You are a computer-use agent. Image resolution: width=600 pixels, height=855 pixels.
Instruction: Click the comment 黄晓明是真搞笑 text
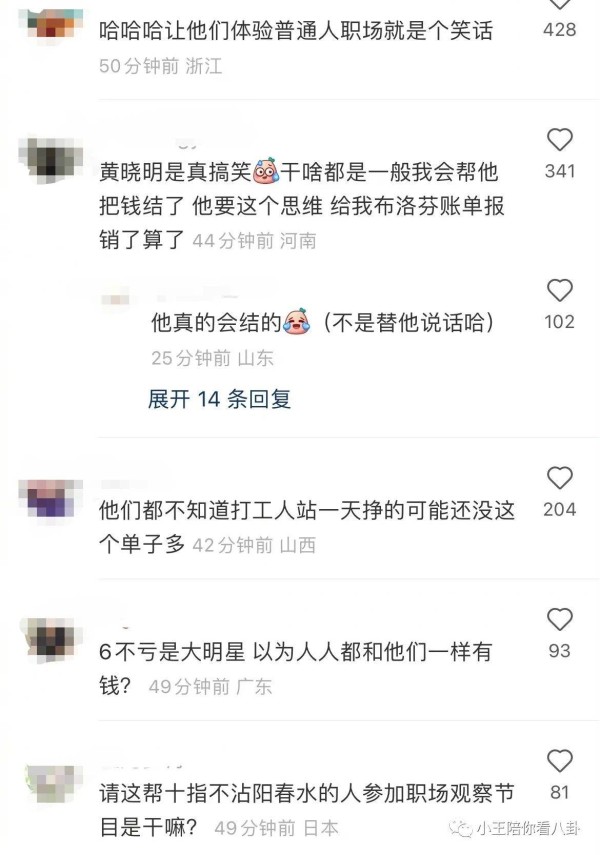[x=302, y=206]
